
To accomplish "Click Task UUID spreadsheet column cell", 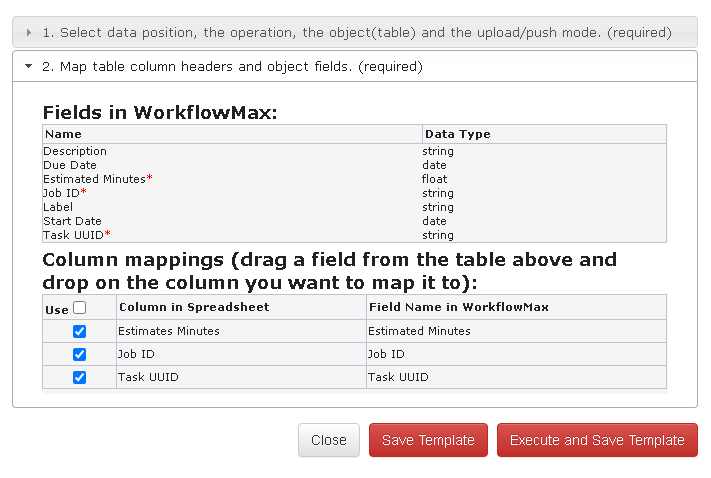I will pos(241,377).
